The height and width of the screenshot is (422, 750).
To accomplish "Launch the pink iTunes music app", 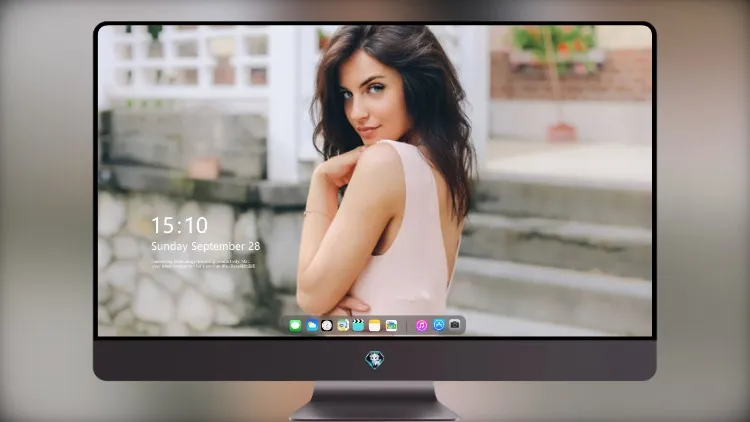I will click(x=421, y=325).
